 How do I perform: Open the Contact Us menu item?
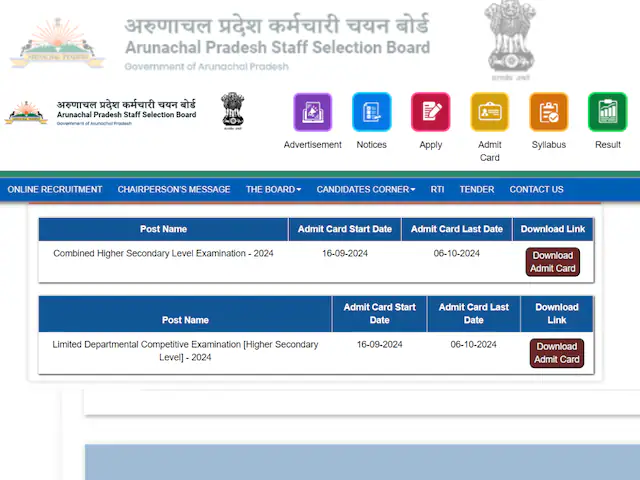(536, 189)
